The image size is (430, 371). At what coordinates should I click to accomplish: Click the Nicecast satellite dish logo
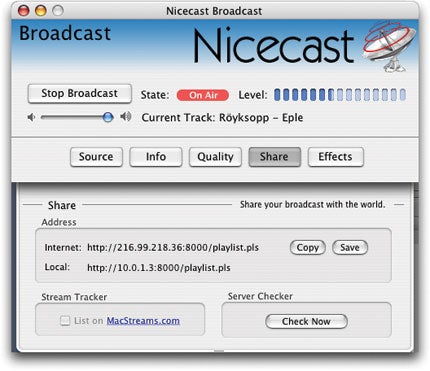coord(389,46)
